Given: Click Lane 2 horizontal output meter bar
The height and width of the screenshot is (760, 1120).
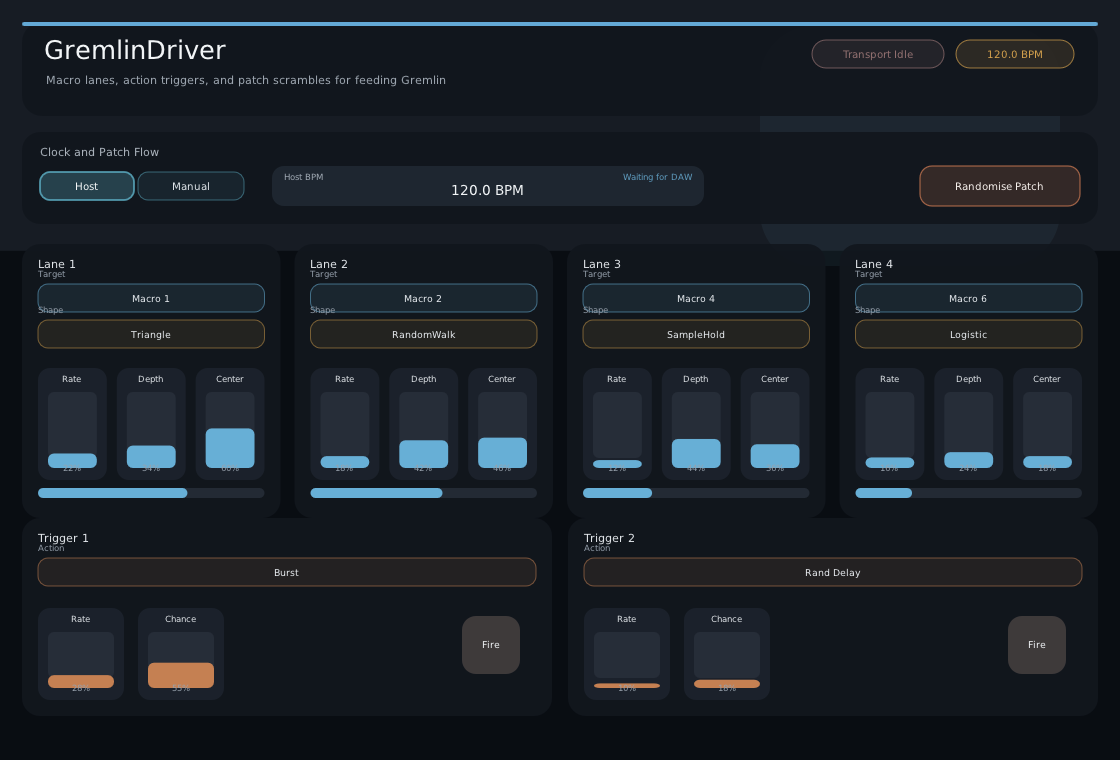Looking at the screenshot, I should pos(423,493).
